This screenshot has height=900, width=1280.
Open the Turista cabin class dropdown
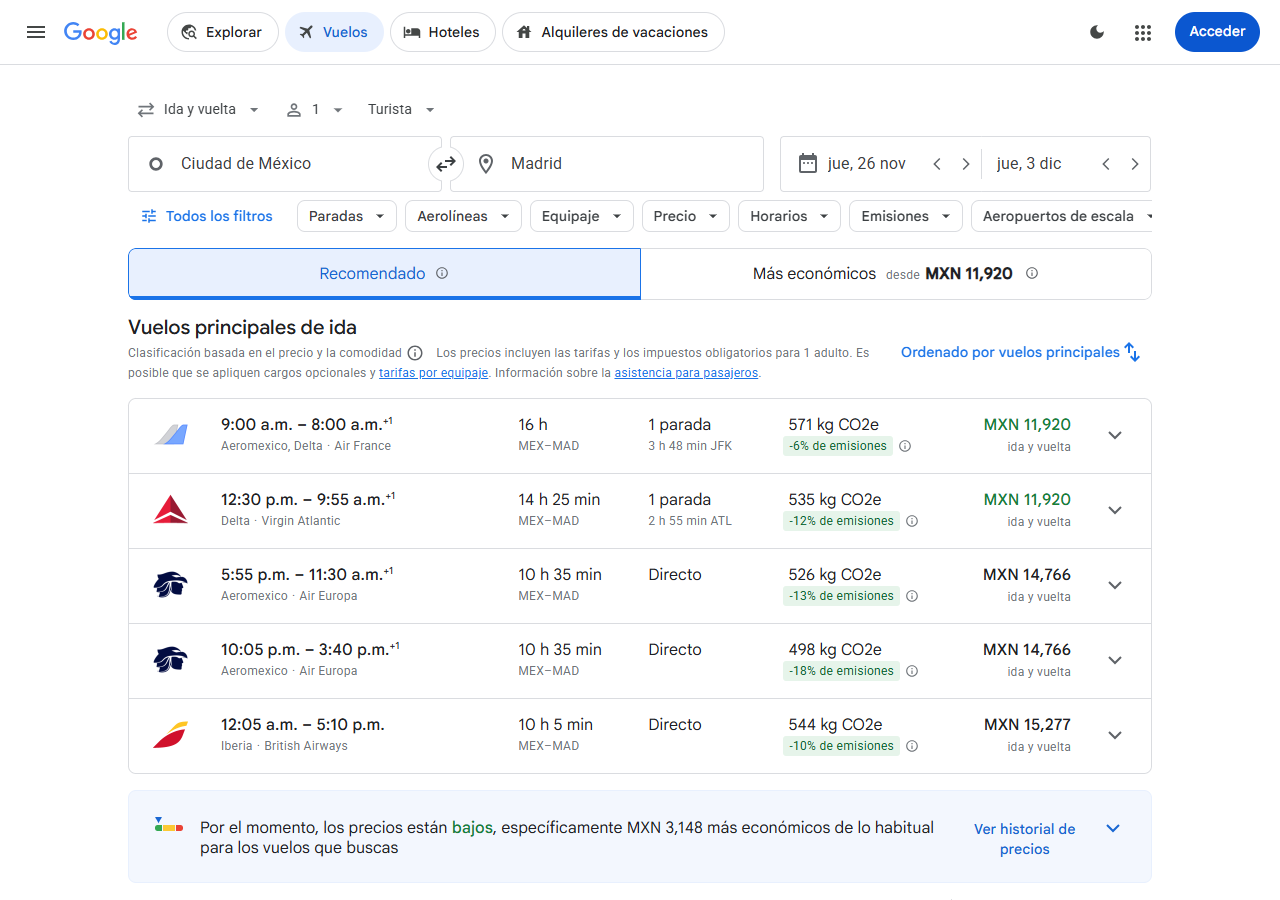coord(401,110)
